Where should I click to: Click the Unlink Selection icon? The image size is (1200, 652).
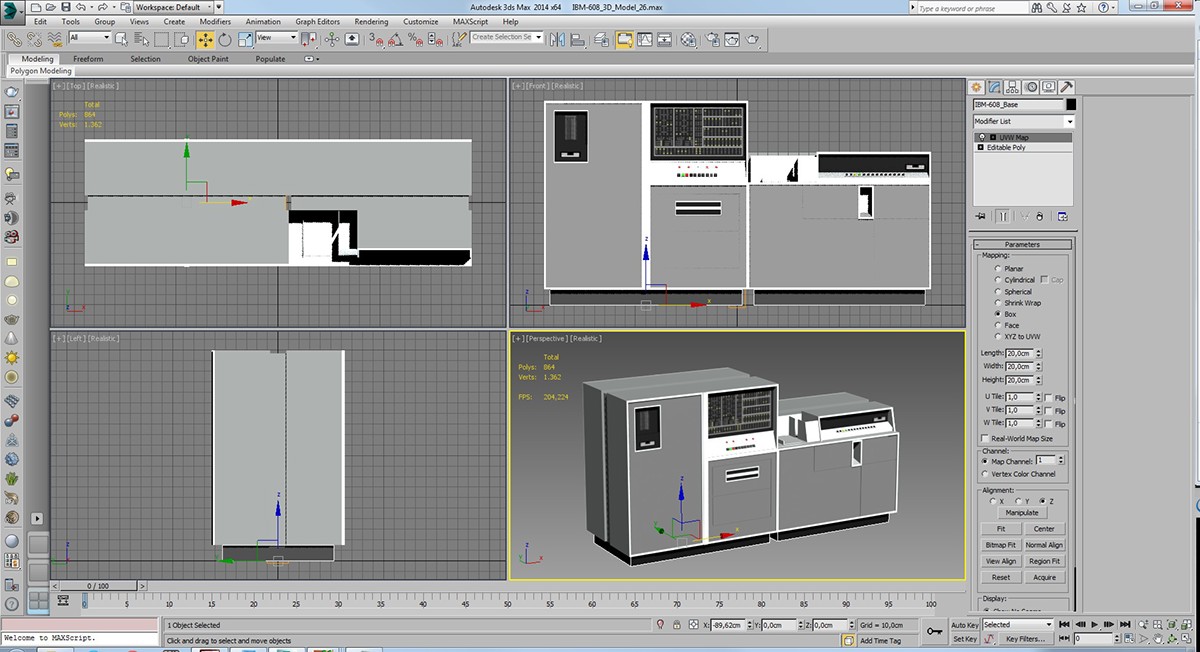[34, 39]
